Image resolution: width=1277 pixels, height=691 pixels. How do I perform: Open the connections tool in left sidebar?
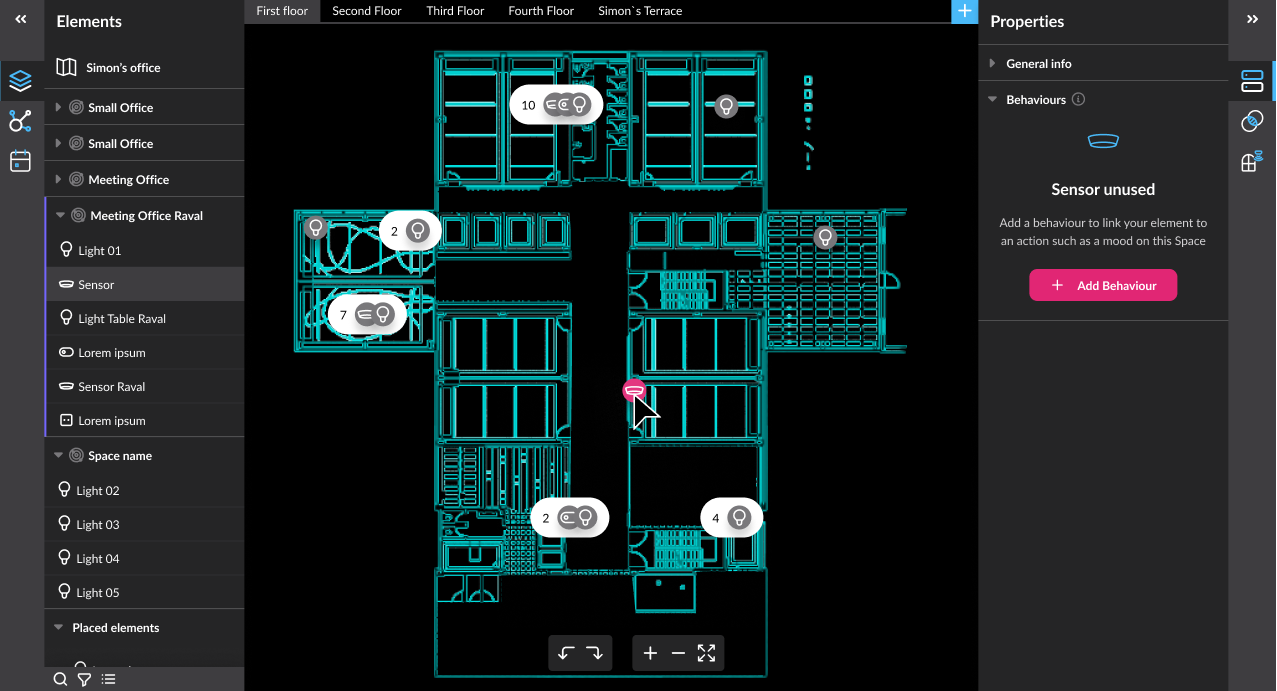coord(20,120)
